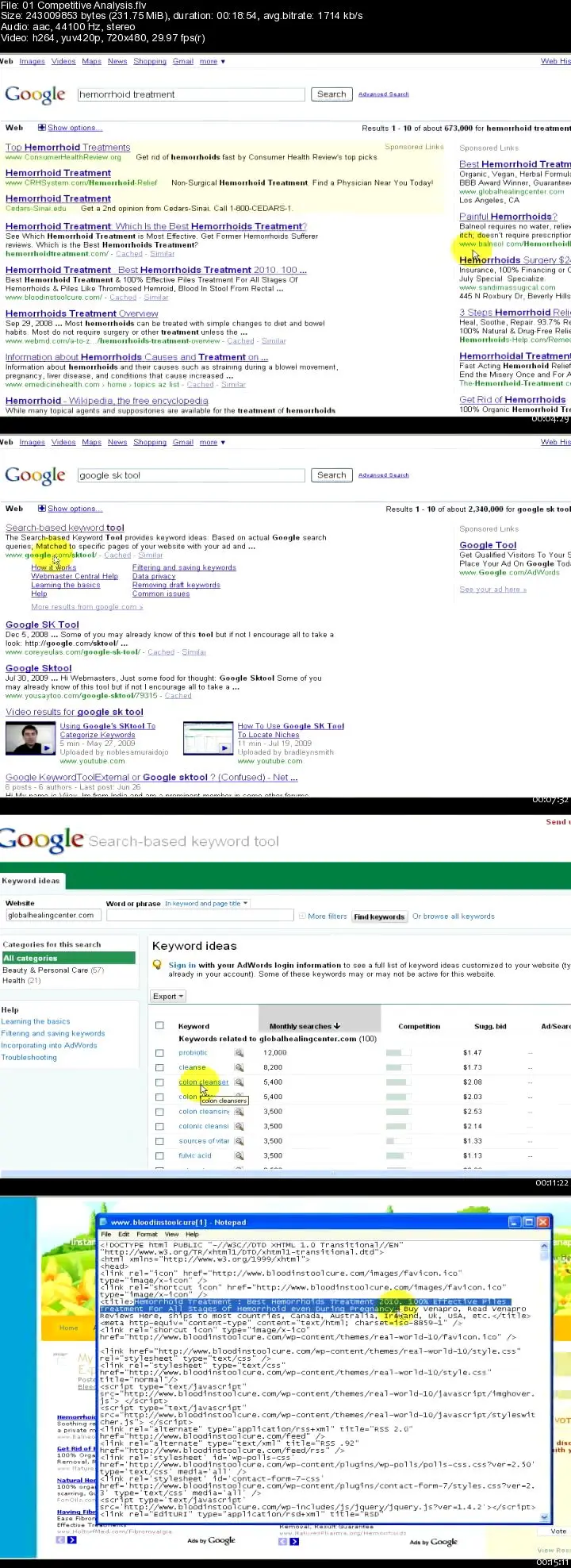The image size is (571, 1568).
Task: Click the Google logo on hemorrhoid treatment page
Action: coord(35,94)
